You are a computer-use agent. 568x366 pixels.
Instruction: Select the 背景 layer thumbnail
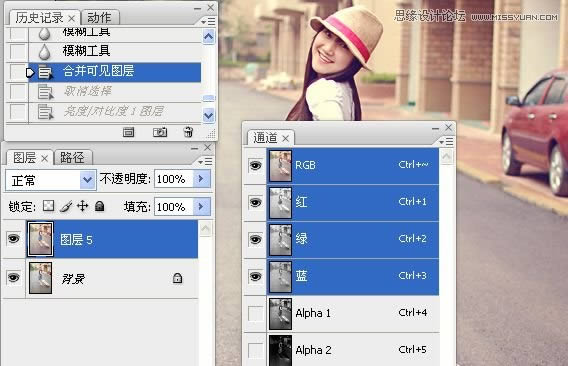40,278
